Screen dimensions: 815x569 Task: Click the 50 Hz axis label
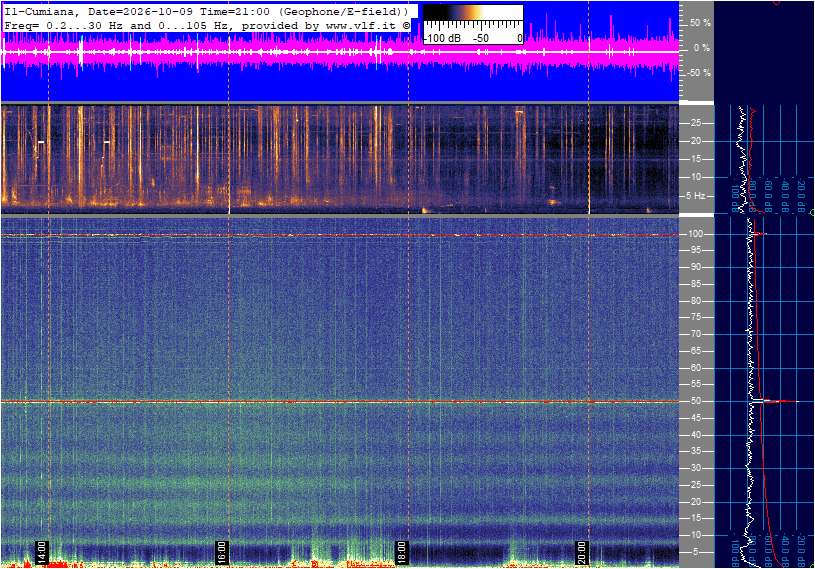pos(695,401)
